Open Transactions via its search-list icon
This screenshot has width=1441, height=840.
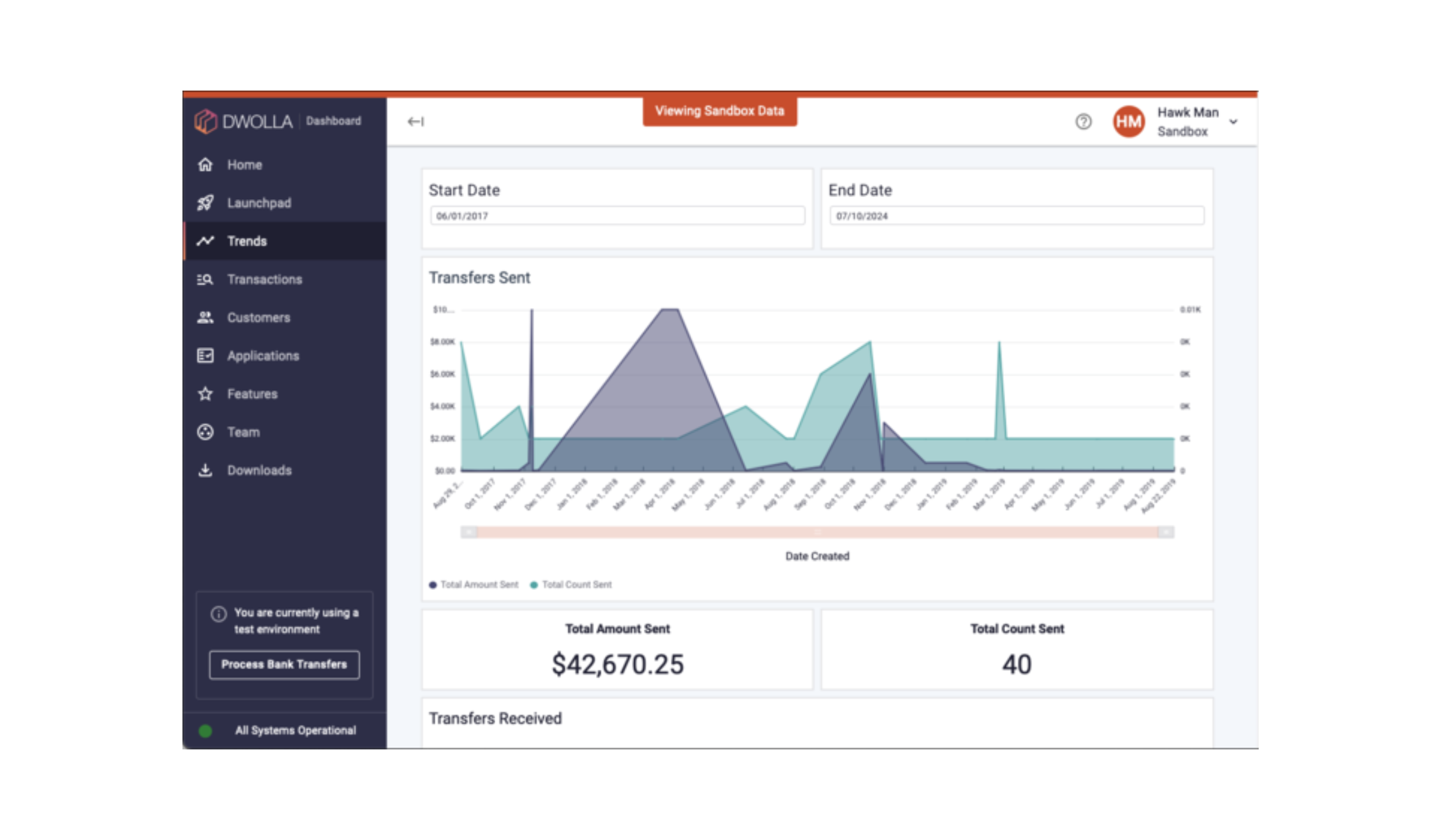pos(205,279)
